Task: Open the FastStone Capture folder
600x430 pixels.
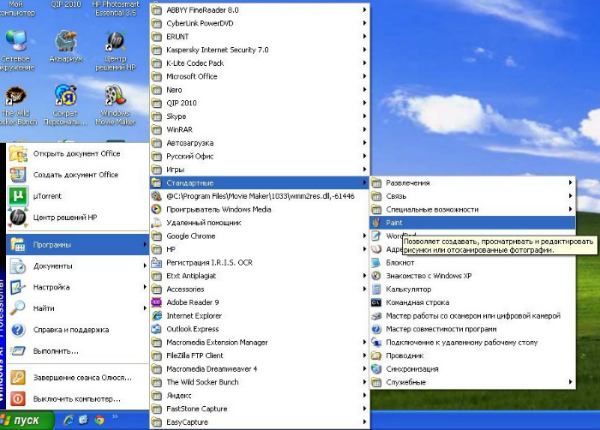Action: [259, 409]
